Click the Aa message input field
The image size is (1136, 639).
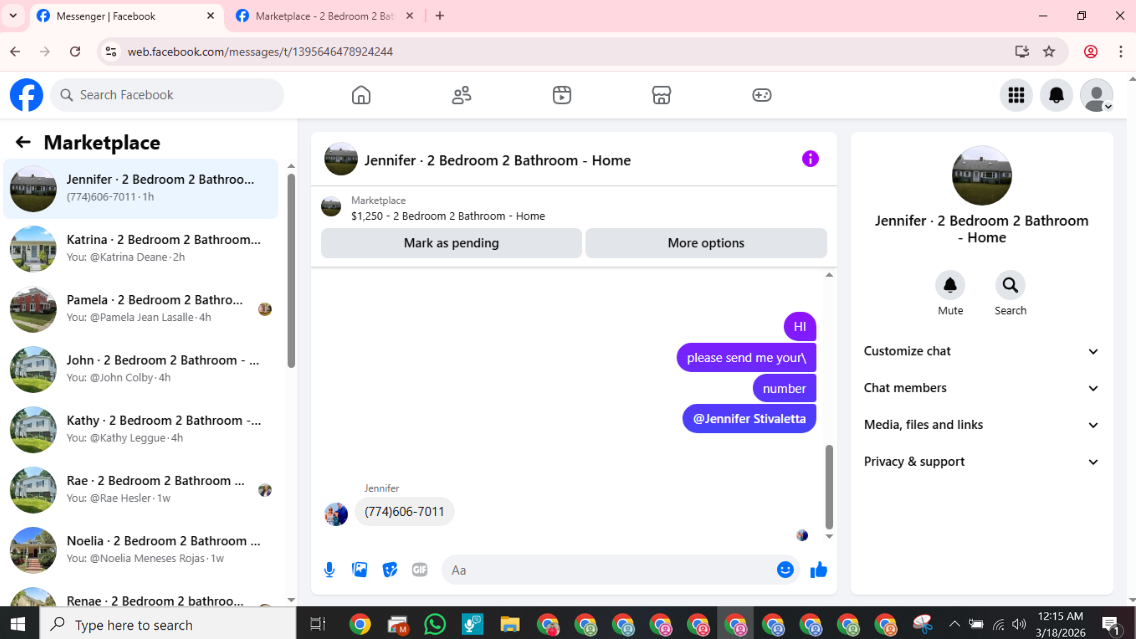(x=609, y=570)
